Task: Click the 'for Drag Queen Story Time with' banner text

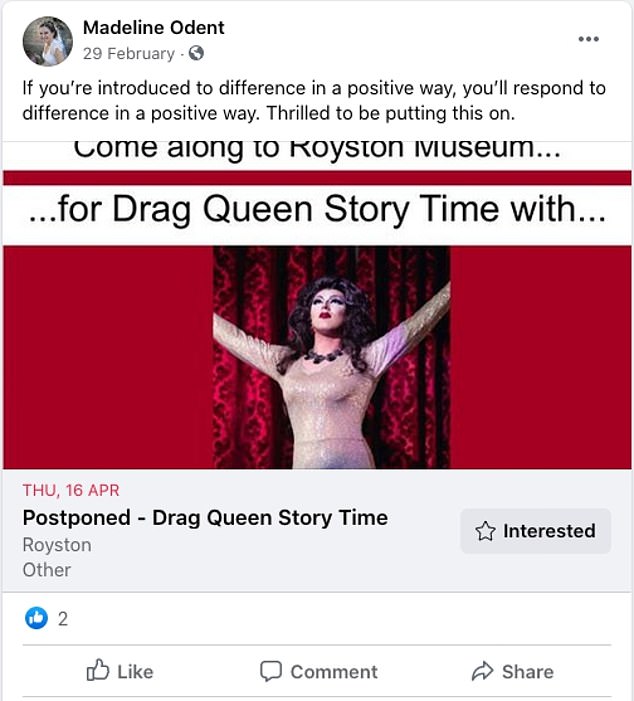Action: tap(316, 211)
